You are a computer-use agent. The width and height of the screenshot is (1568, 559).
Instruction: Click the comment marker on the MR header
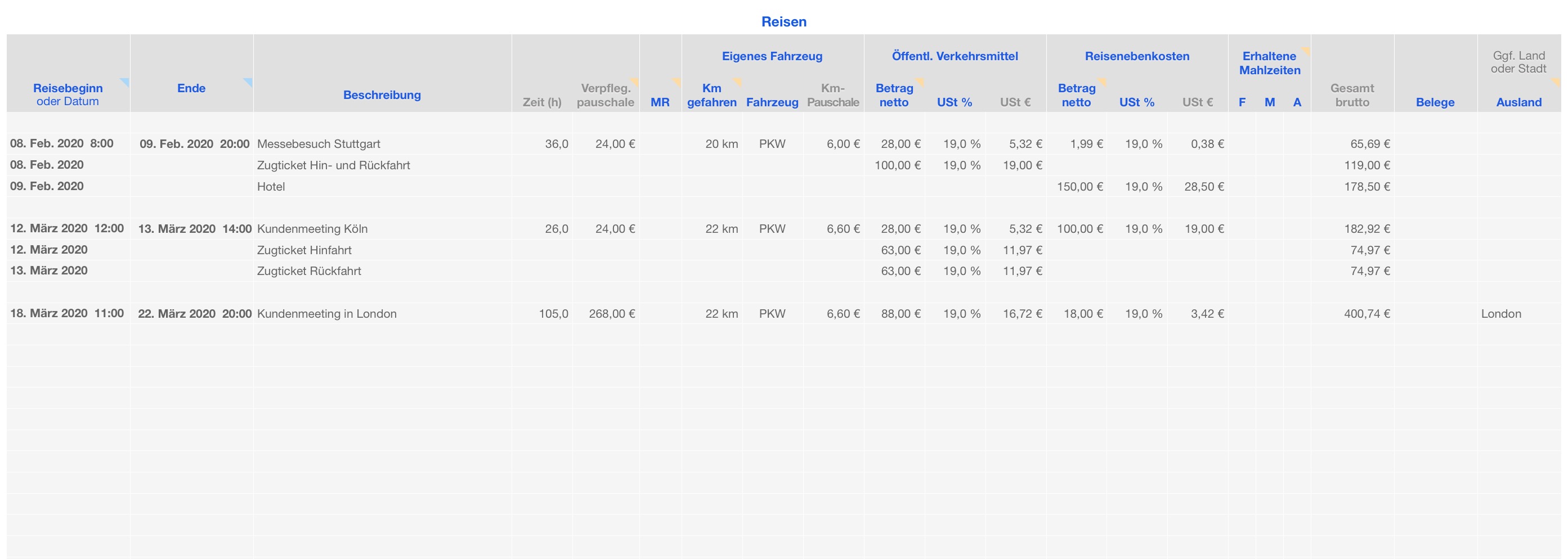pyautogui.click(x=677, y=81)
